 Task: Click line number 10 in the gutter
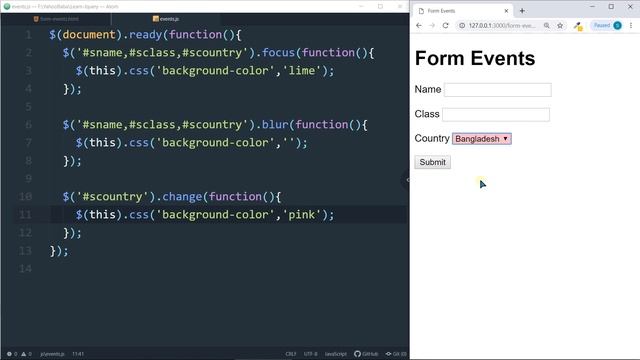(25, 197)
